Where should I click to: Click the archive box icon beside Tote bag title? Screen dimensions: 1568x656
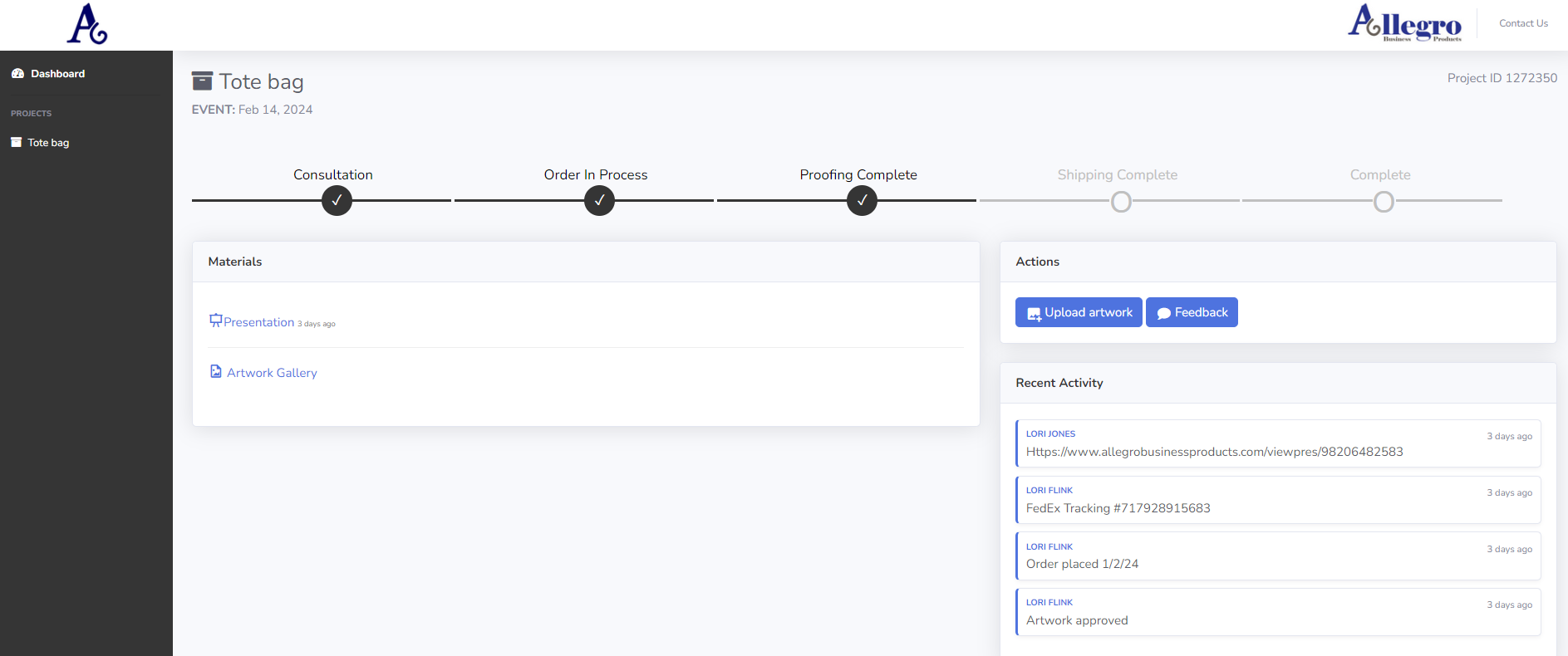coord(202,81)
